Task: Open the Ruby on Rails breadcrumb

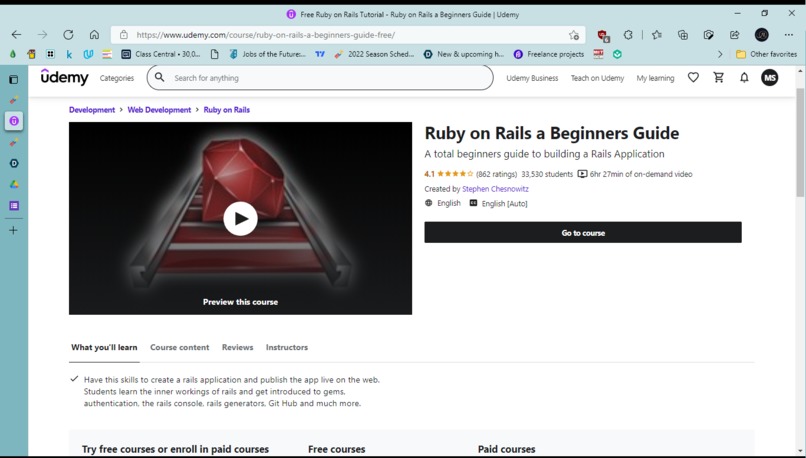Action: point(227,110)
